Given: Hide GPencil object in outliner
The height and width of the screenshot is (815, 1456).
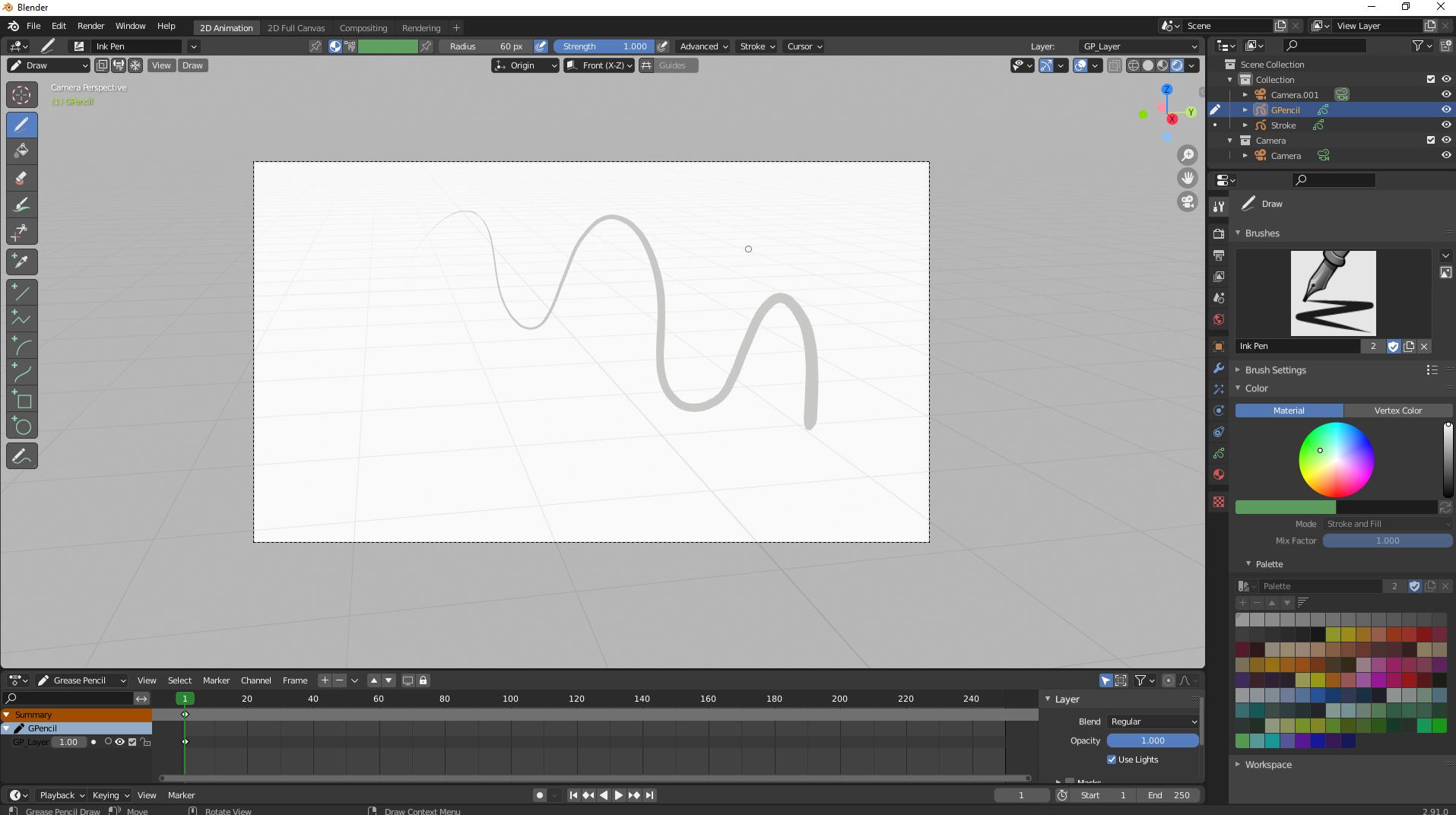Looking at the screenshot, I should [1445, 110].
